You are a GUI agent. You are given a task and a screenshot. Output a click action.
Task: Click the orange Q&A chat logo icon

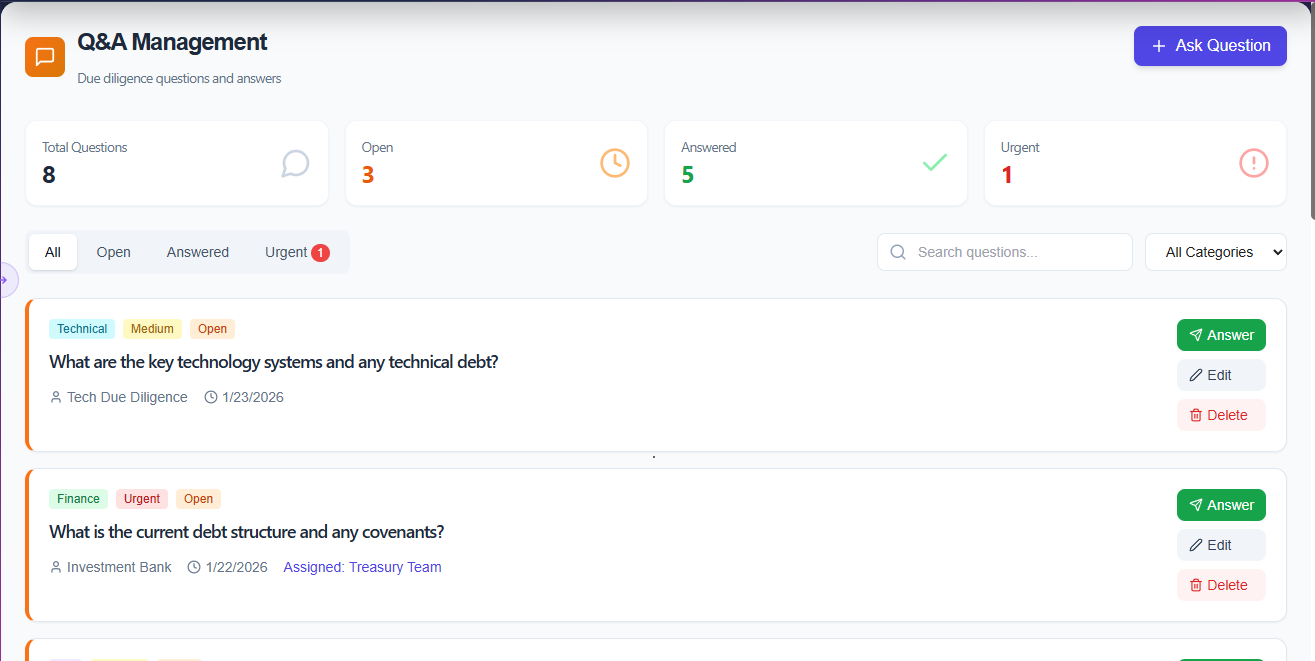point(45,57)
